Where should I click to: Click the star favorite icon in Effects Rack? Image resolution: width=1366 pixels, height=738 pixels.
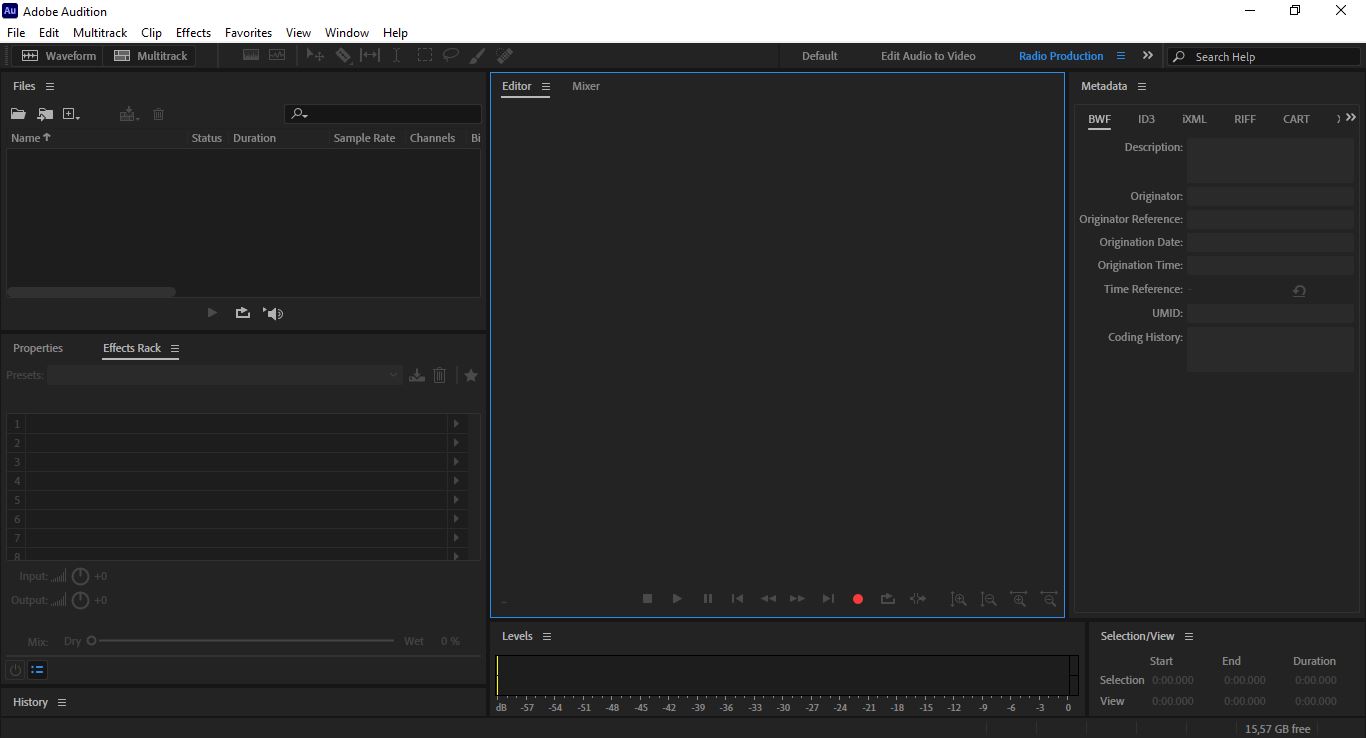pos(471,375)
